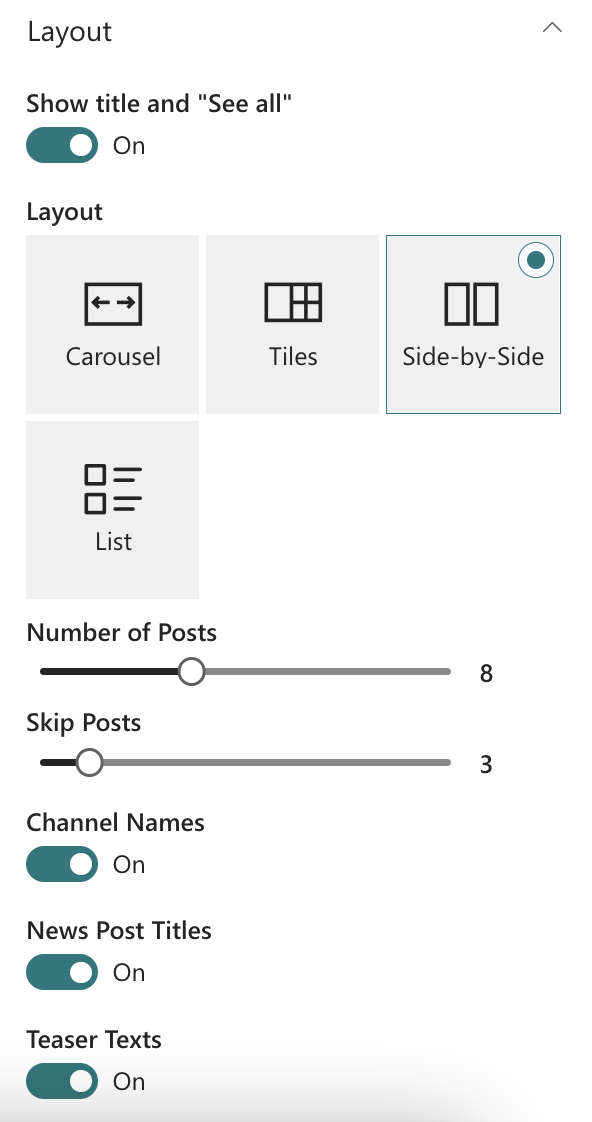
Task: Click the Layout section header title
Action: [x=69, y=31]
